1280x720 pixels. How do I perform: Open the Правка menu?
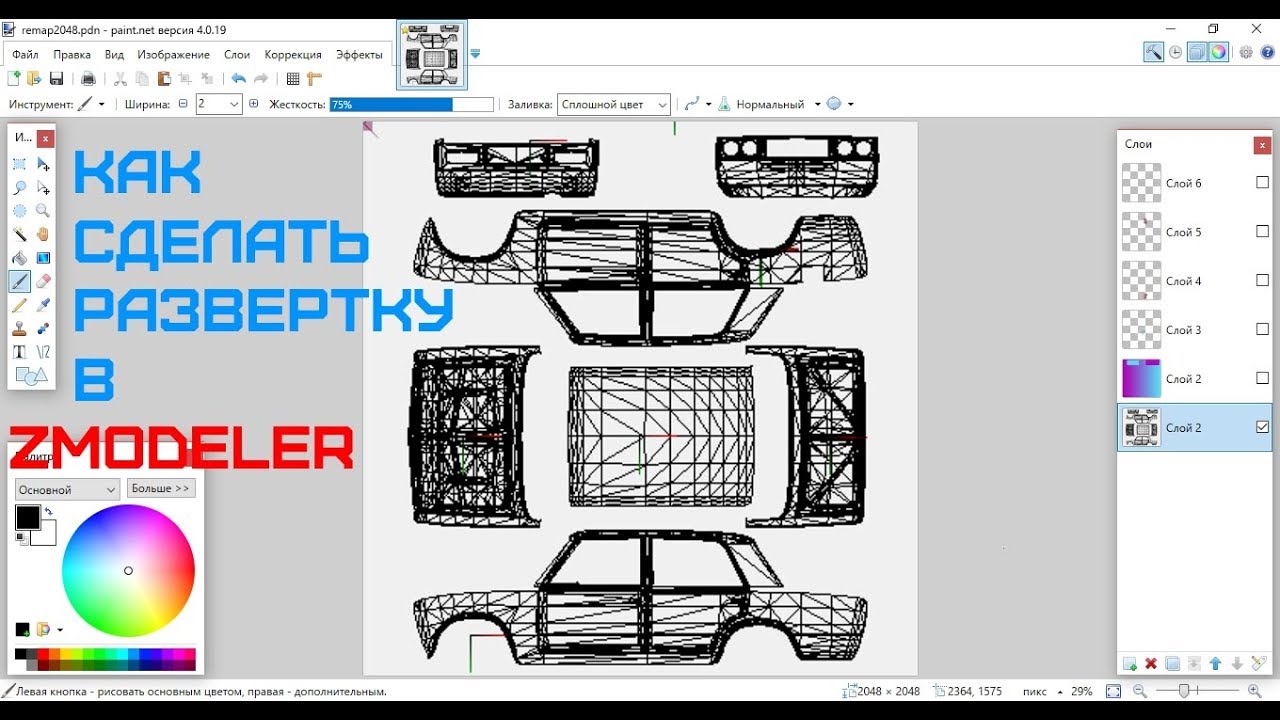click(72, 55)
